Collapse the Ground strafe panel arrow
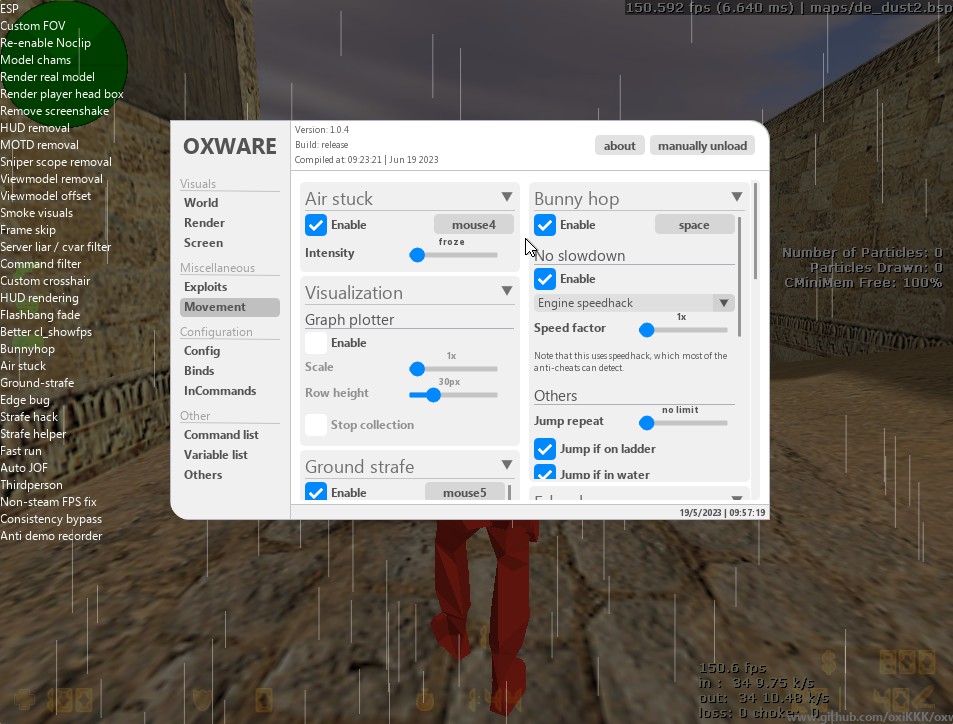Image resolution: width=953 pixels, height=724 pixels. tap(507, 465)
